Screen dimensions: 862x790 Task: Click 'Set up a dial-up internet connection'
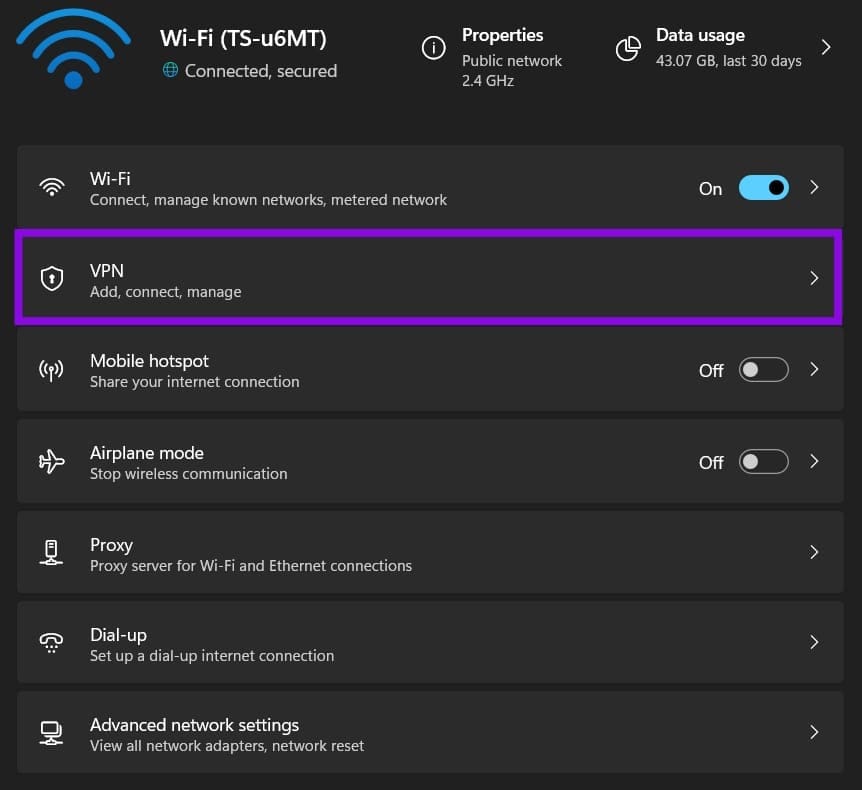[212, 656]
